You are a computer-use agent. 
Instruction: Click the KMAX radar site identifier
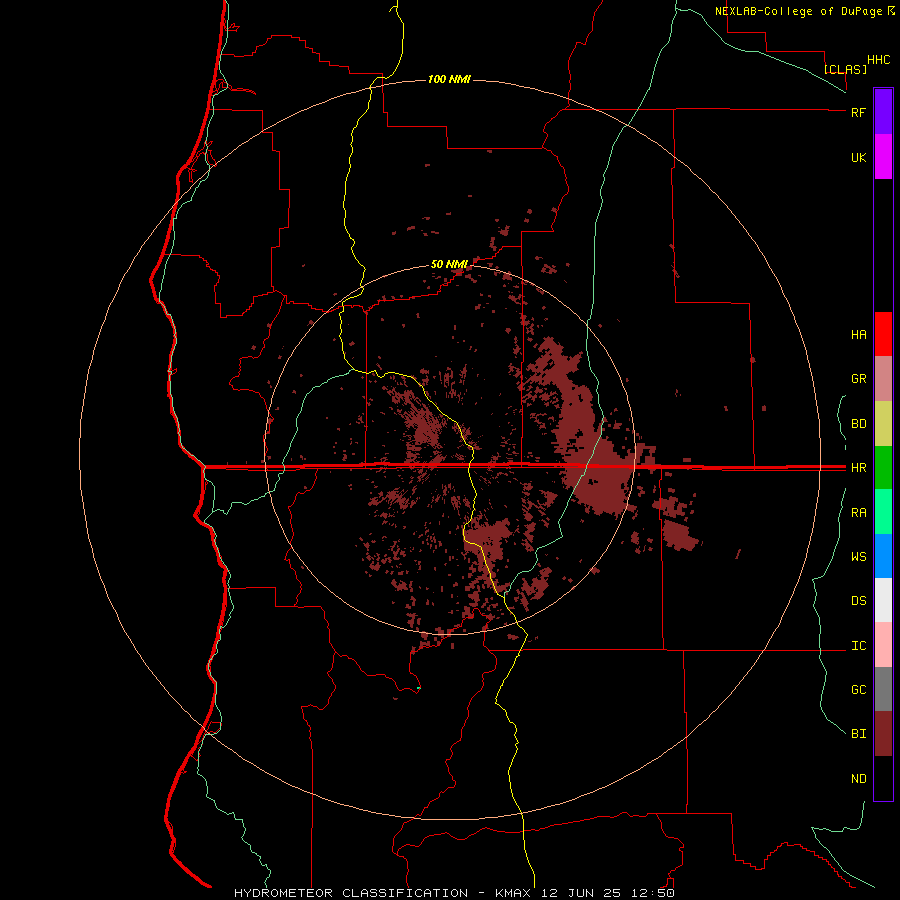point(513,893)
